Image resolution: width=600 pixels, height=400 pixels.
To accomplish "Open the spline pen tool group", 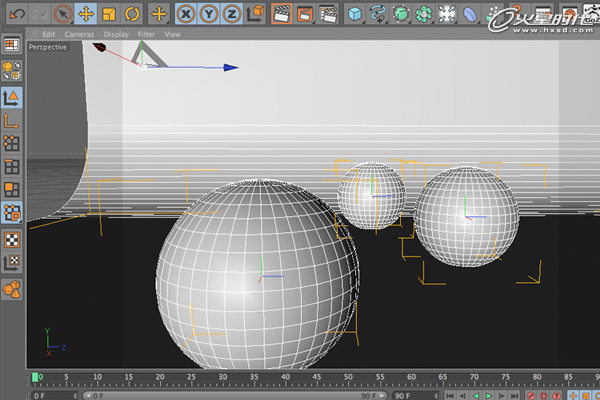I will click(x=379, y=14).
